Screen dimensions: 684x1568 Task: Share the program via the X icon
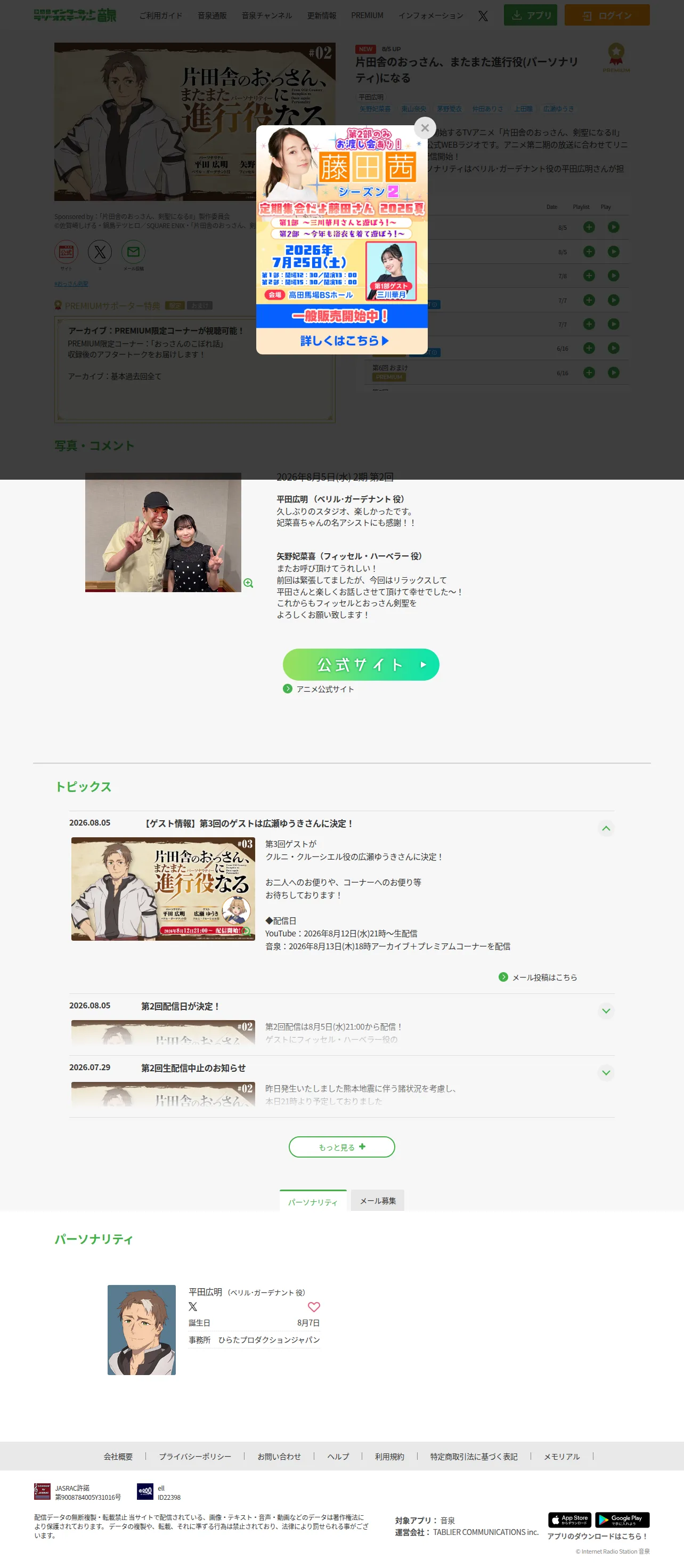(100, 252)
